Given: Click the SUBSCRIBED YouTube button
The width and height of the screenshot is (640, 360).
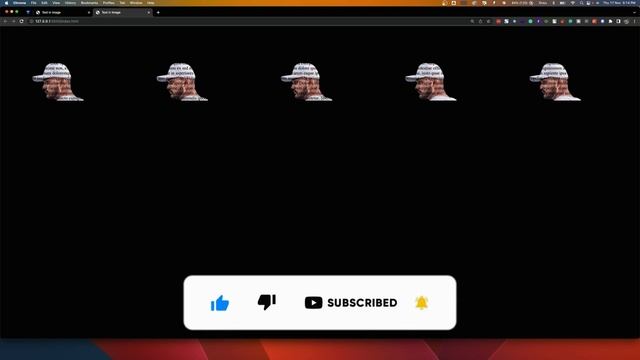Looking at the screenshot, I should click(351, 303).
